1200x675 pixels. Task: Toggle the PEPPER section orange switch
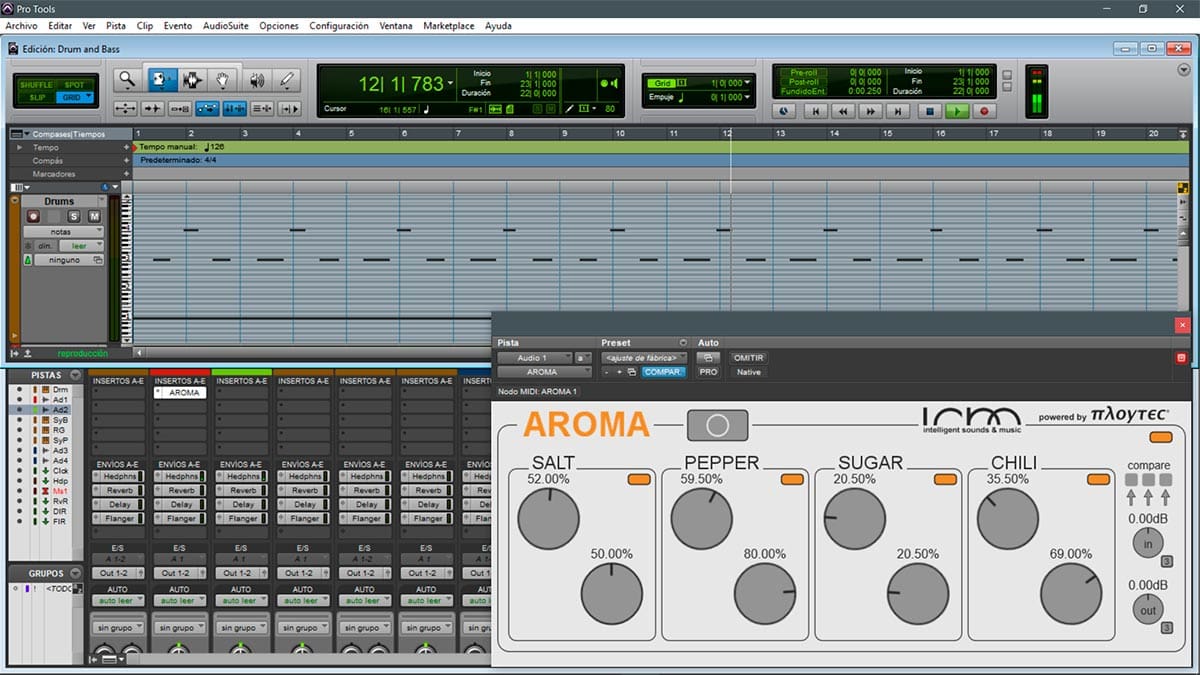[x=792, y=480]
